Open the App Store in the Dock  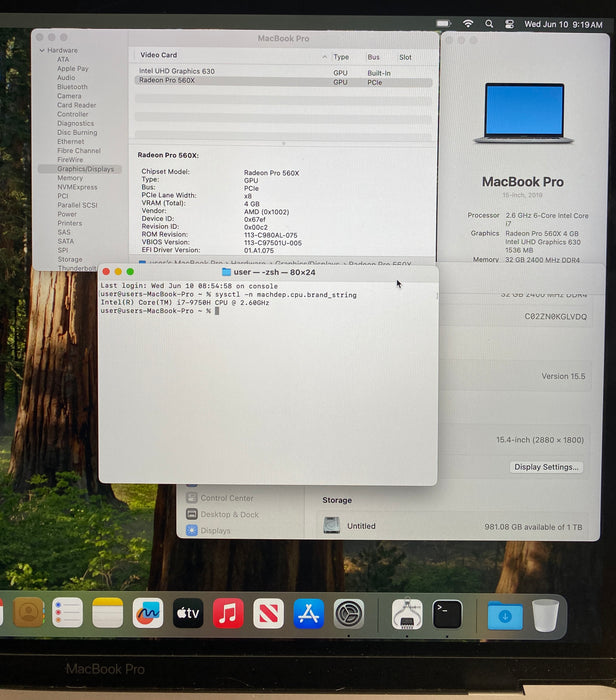[x=308, y=613]
